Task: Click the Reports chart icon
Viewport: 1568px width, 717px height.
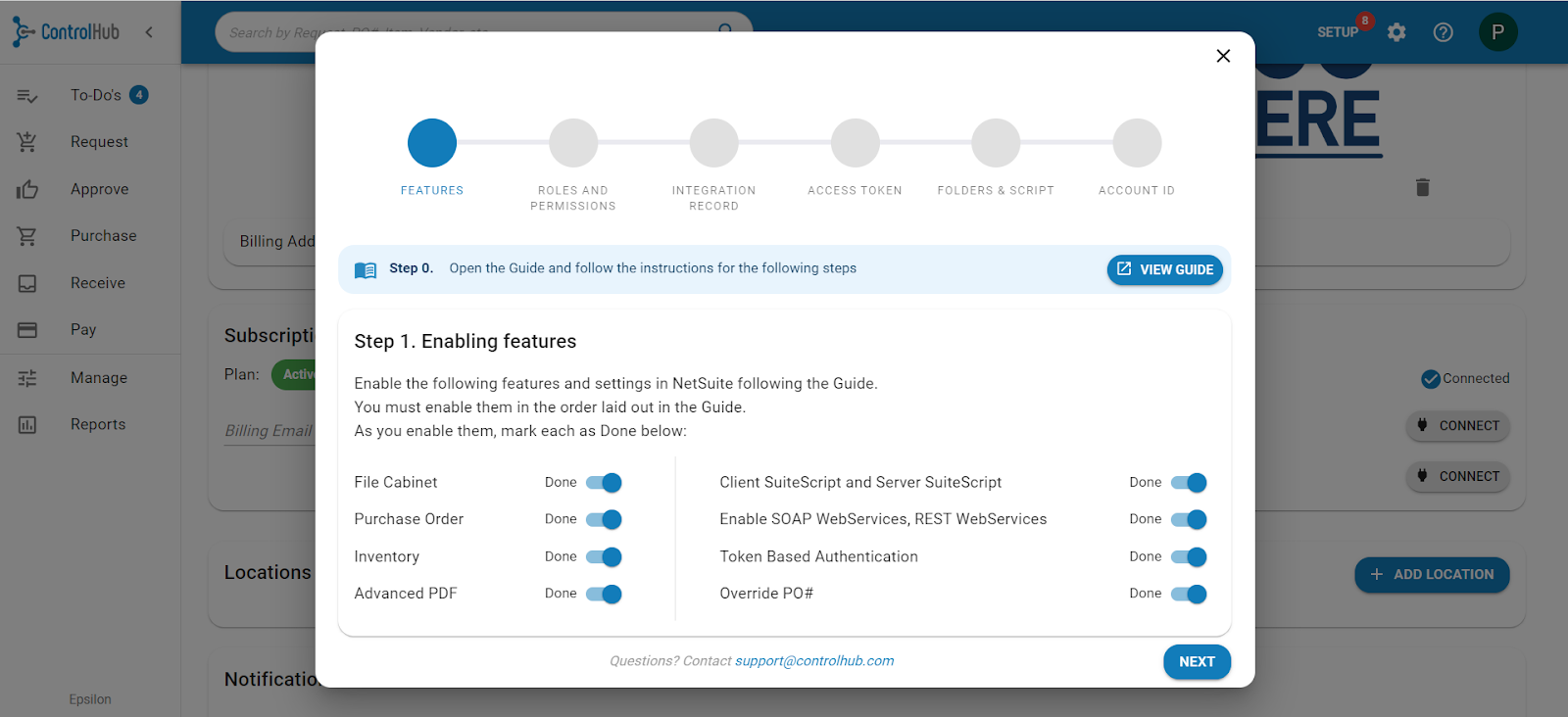Action: 27,425
